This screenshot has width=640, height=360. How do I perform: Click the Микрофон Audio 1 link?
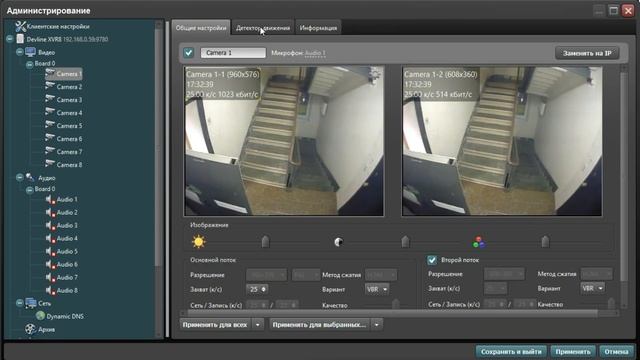tap(315, 53)
